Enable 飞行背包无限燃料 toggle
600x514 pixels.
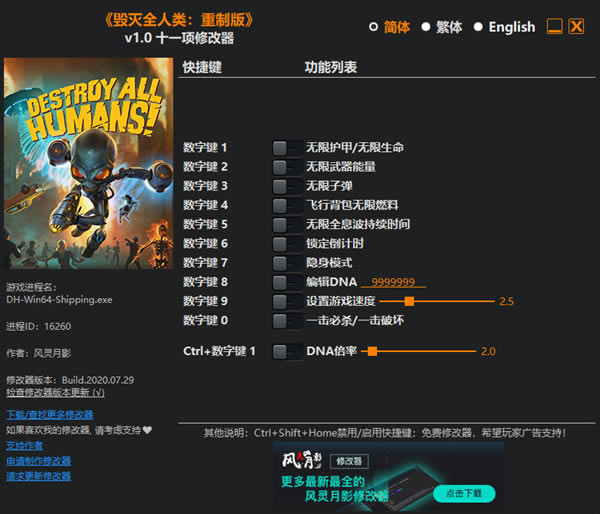click(286, 205)
